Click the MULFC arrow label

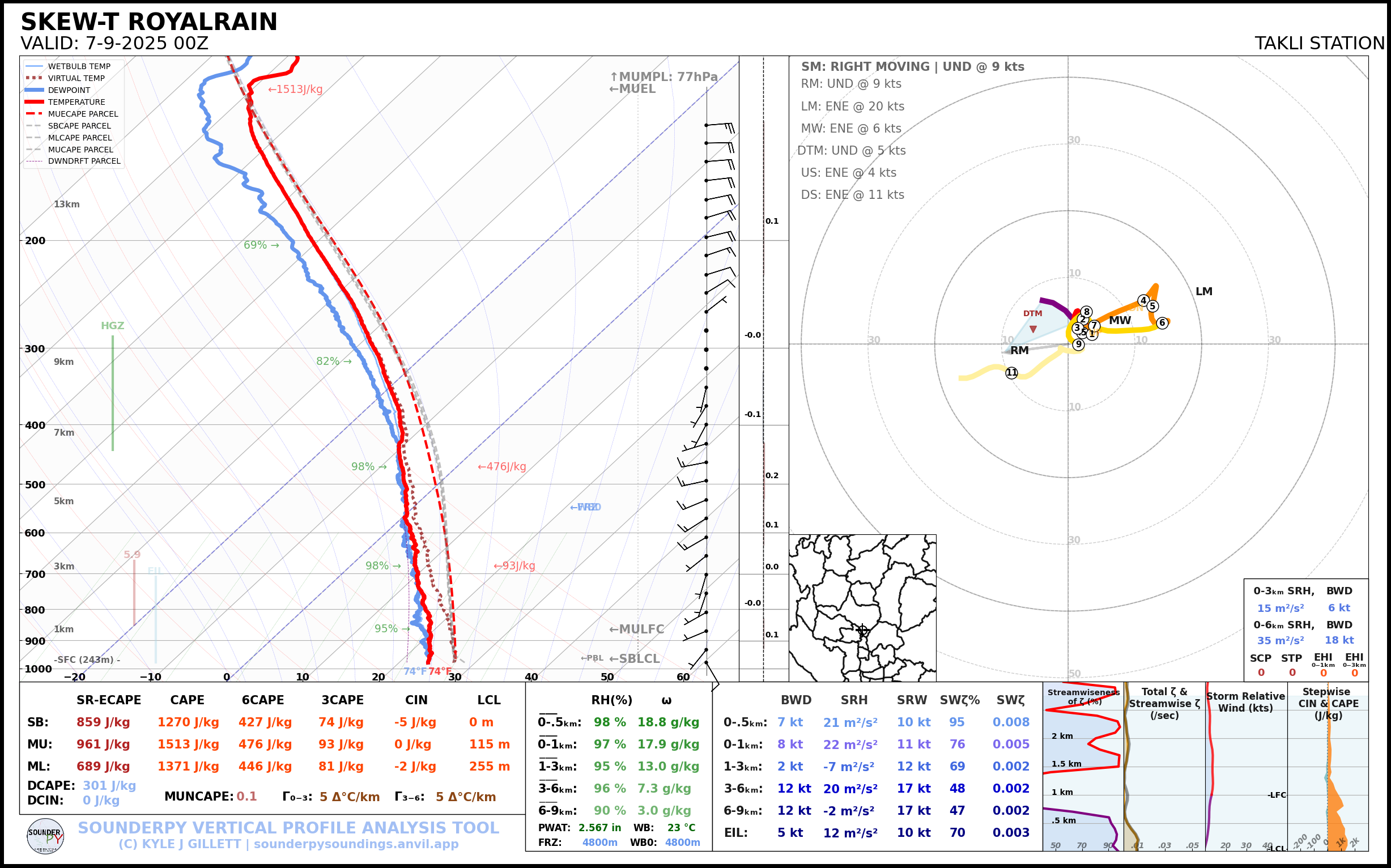point(636,629)
